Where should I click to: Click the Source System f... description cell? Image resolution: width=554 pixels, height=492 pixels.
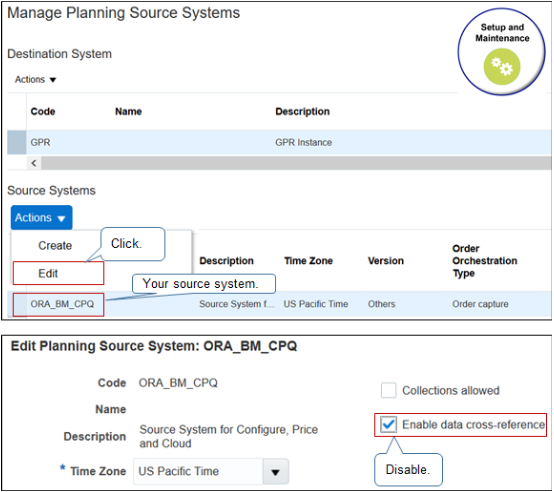click(x=237, y=304)
